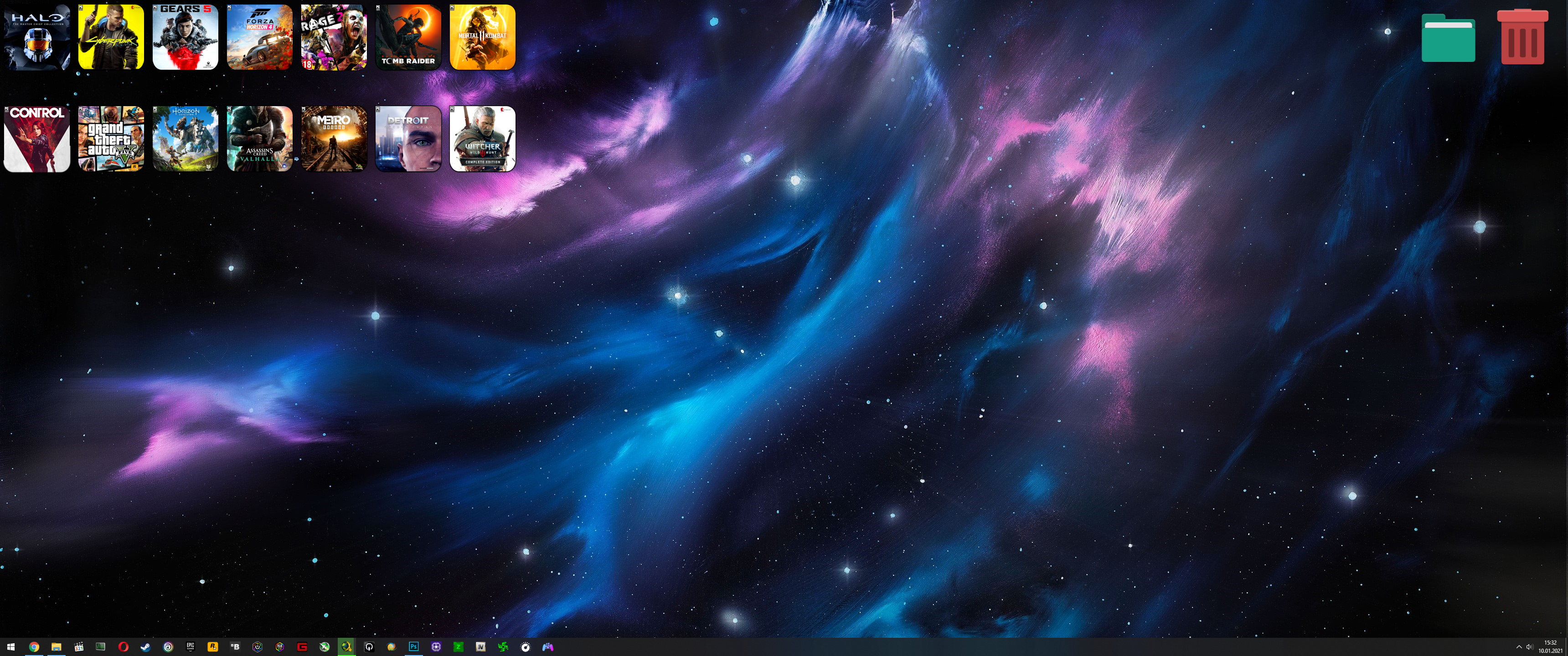Launch the Gears 5 desktop icon

[x=185, y=37]
